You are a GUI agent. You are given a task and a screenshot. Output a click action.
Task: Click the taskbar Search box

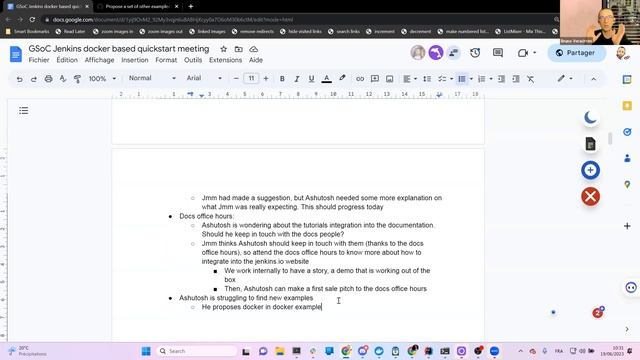coord(197,351)
